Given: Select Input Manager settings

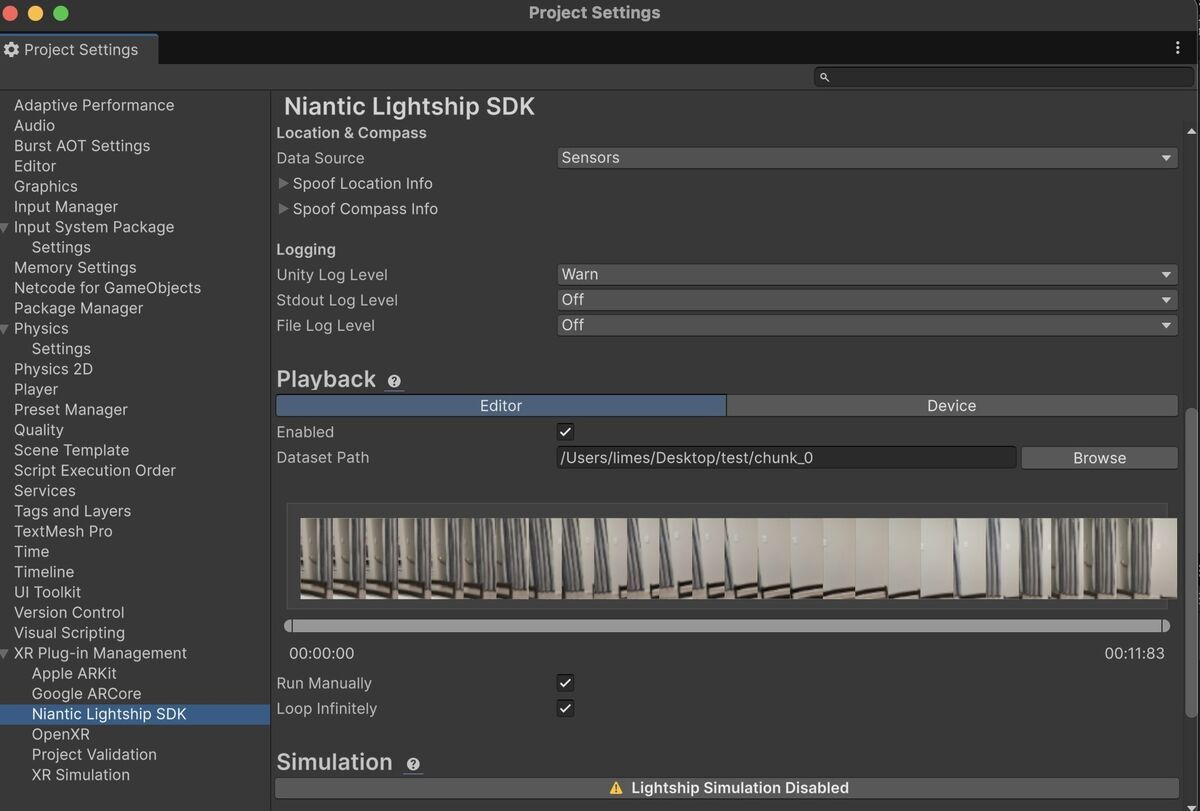Looking at the screenshot, I should coord(66,207).
